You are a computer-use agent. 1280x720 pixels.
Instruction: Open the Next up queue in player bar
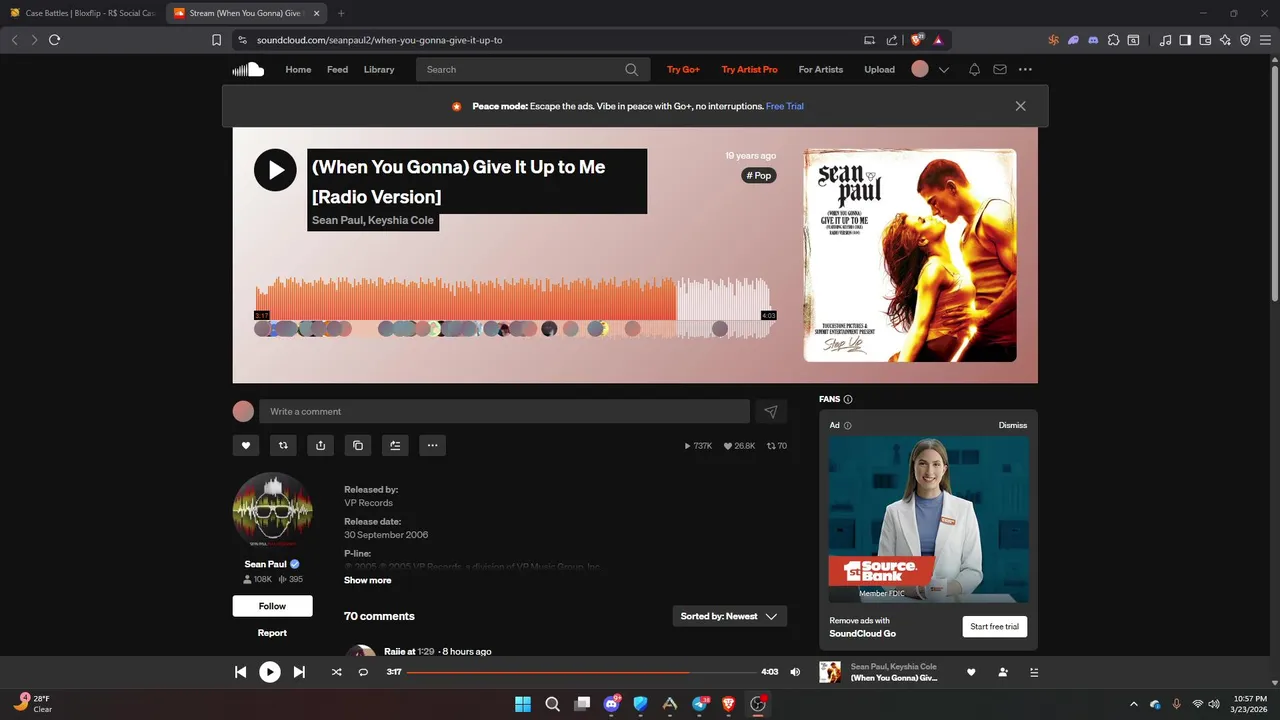tap(1034, 672)
